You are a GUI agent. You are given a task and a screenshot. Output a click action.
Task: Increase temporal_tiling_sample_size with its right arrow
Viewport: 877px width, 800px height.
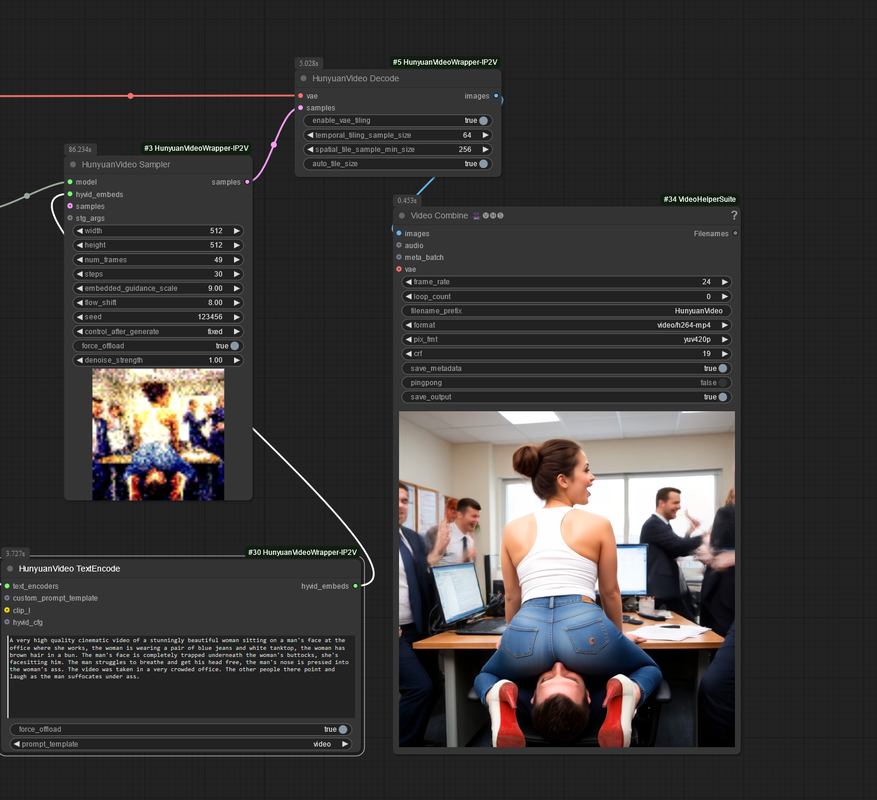[485, 135]
